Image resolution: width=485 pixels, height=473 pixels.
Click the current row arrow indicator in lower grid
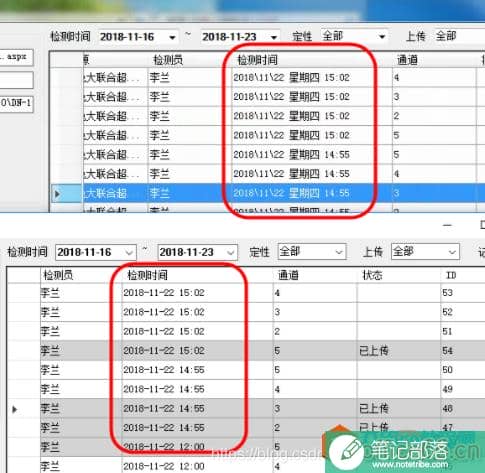point(14,409)
